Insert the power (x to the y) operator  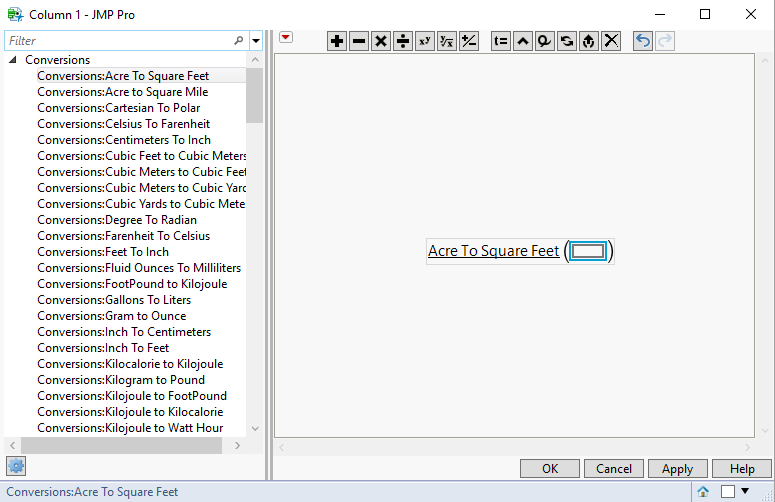click(425, 41)
